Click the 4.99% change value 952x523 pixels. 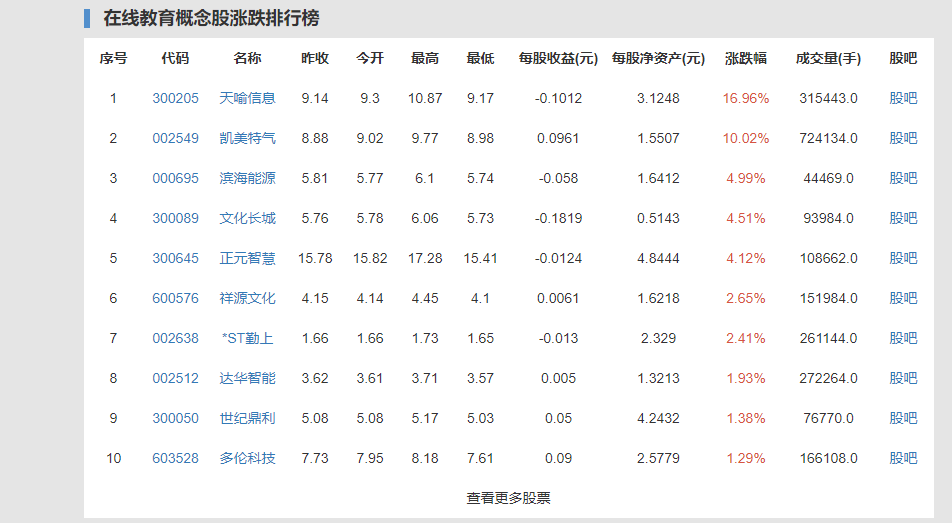[x=746, y=179]
